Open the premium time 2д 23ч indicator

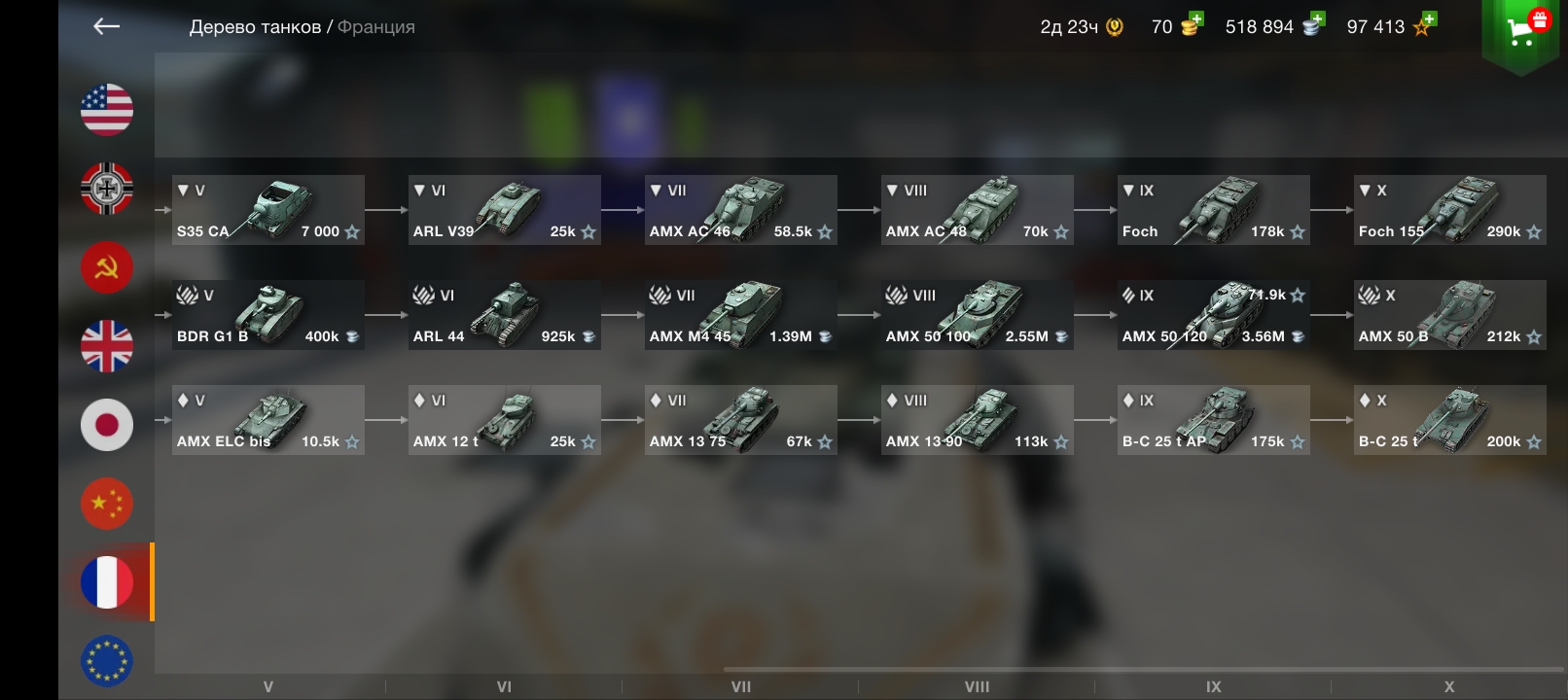point(1081,27)
